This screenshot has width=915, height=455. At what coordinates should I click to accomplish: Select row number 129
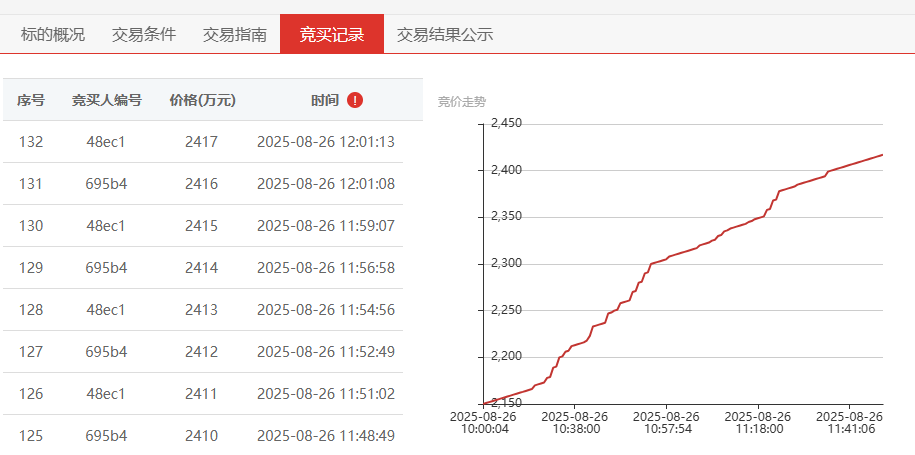[x=31, y=268]
